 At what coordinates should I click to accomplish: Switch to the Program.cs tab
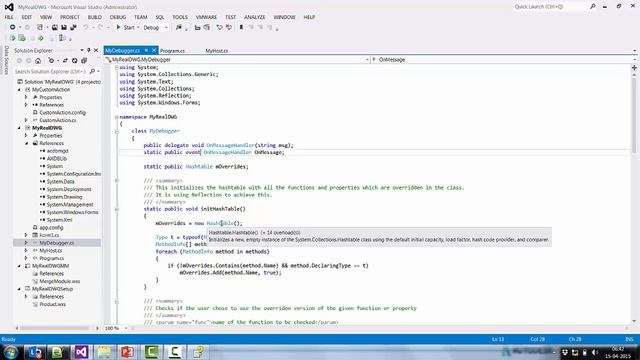[172, 51]
